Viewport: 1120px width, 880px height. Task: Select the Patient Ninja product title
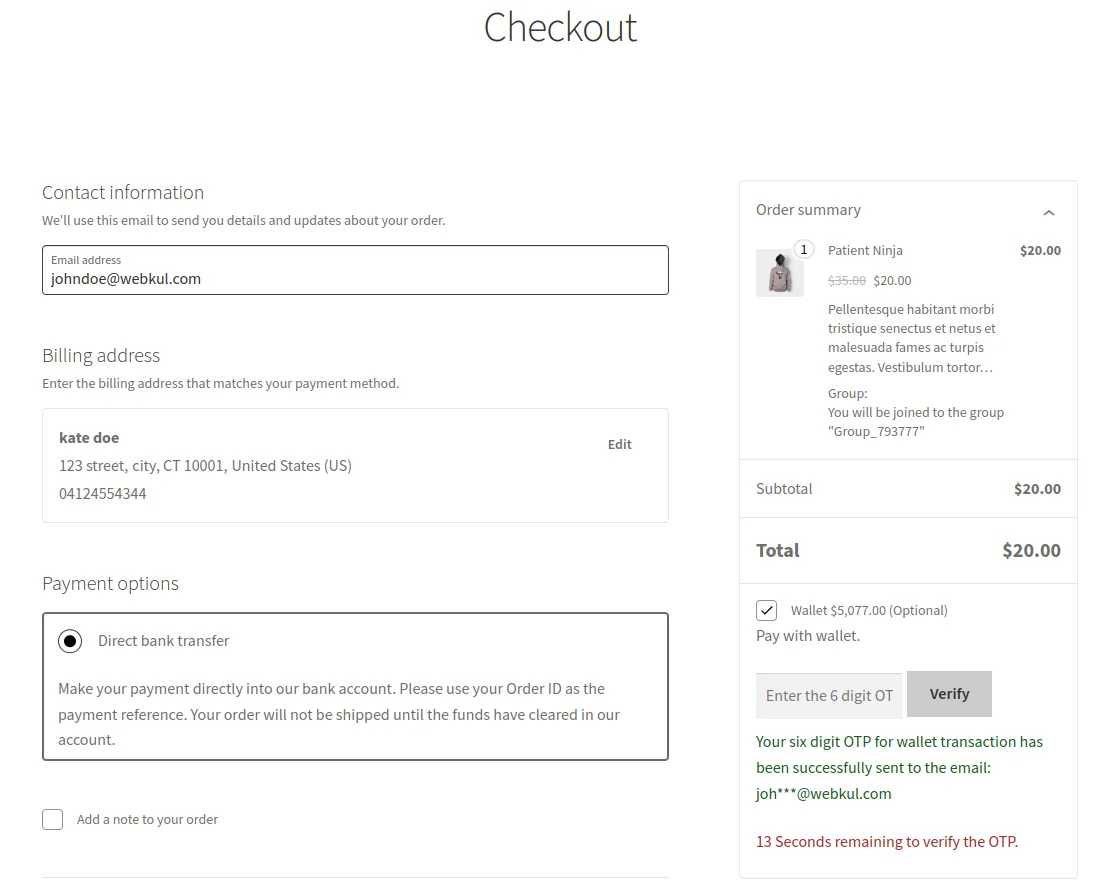(865, 250)
